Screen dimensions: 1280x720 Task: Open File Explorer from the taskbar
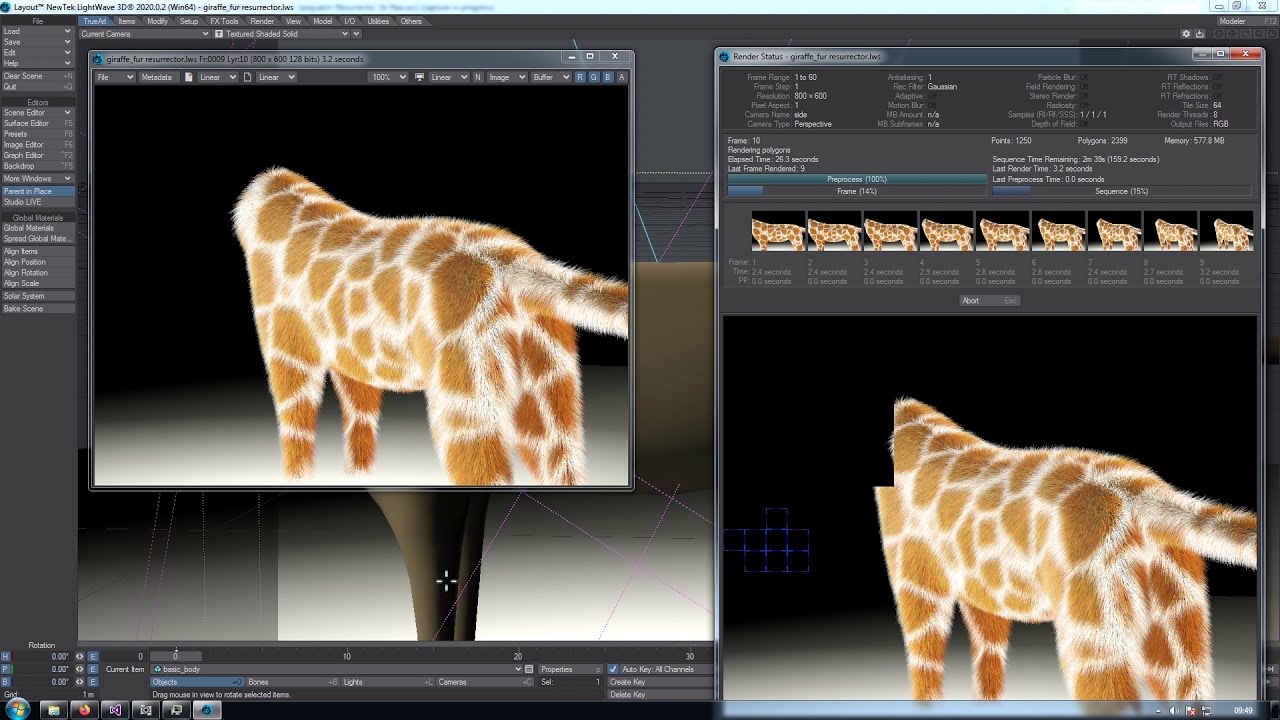tap(54, 710)
